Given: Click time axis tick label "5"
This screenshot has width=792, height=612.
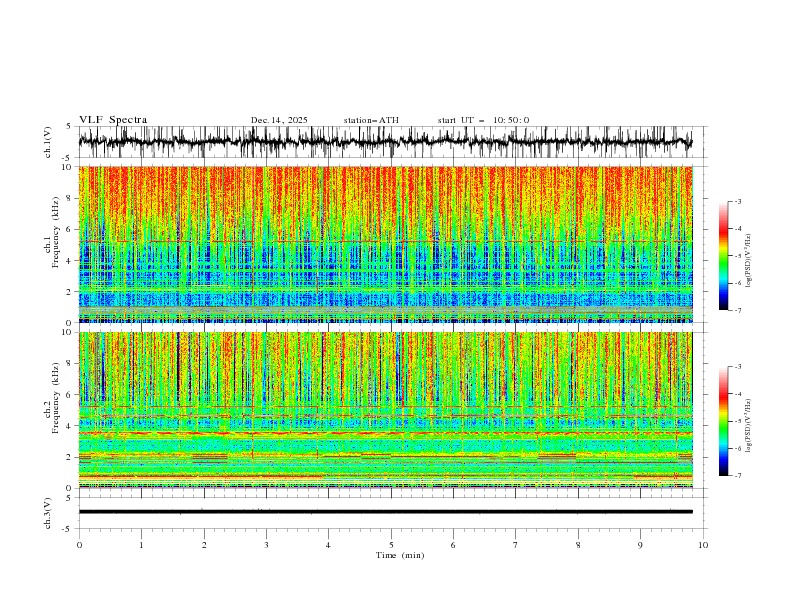Looking at the screenshot, I should click(391, 545).
